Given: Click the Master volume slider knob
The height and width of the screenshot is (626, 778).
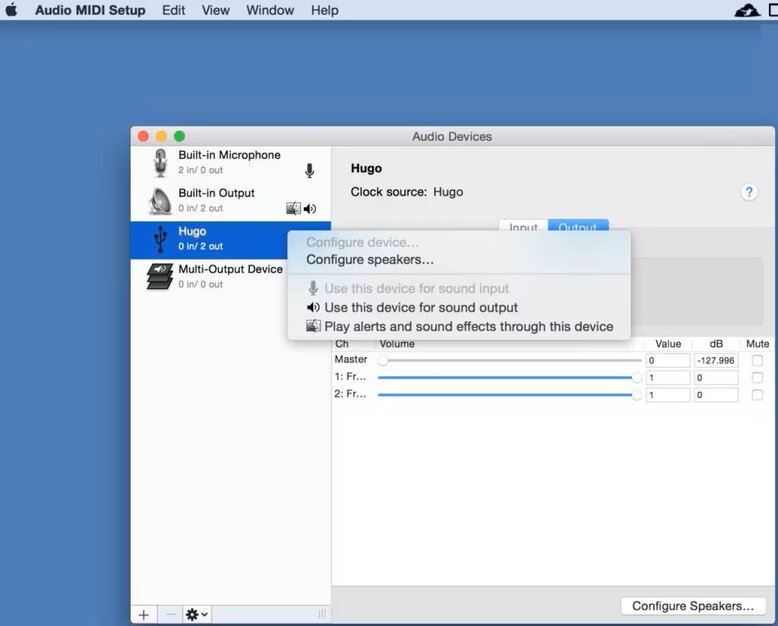Looking at the screenshot, I should [x=383, y=360].
